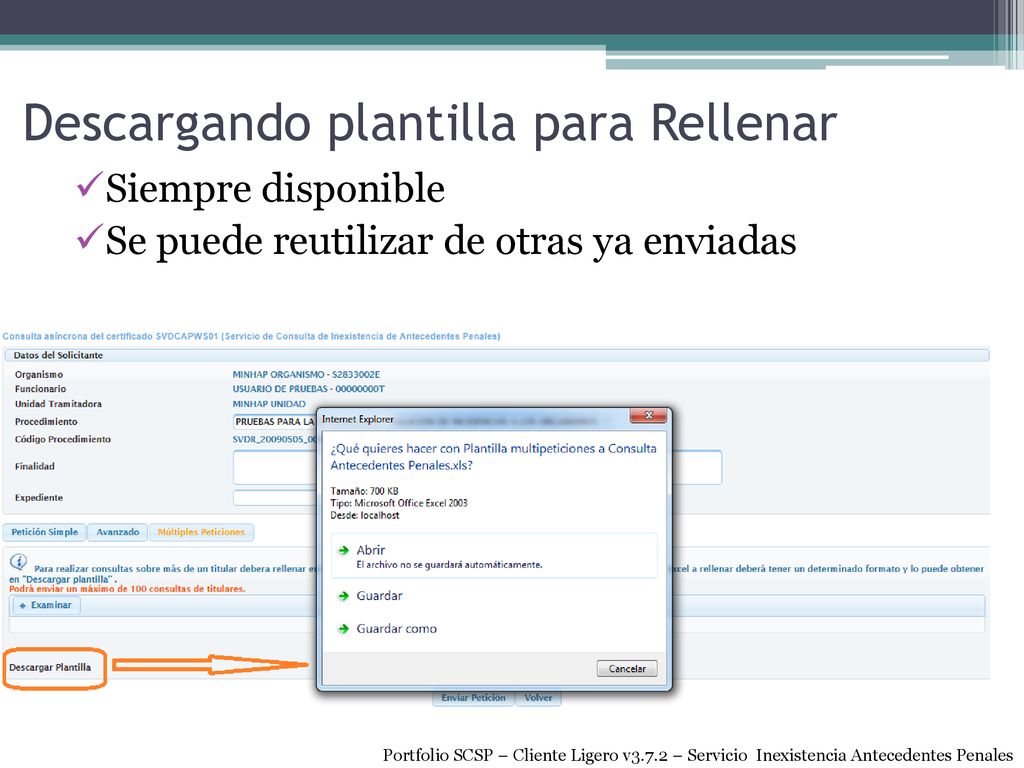
Task: Select the Múltiples Peticiones tab
Action: (x=201, y=532)
